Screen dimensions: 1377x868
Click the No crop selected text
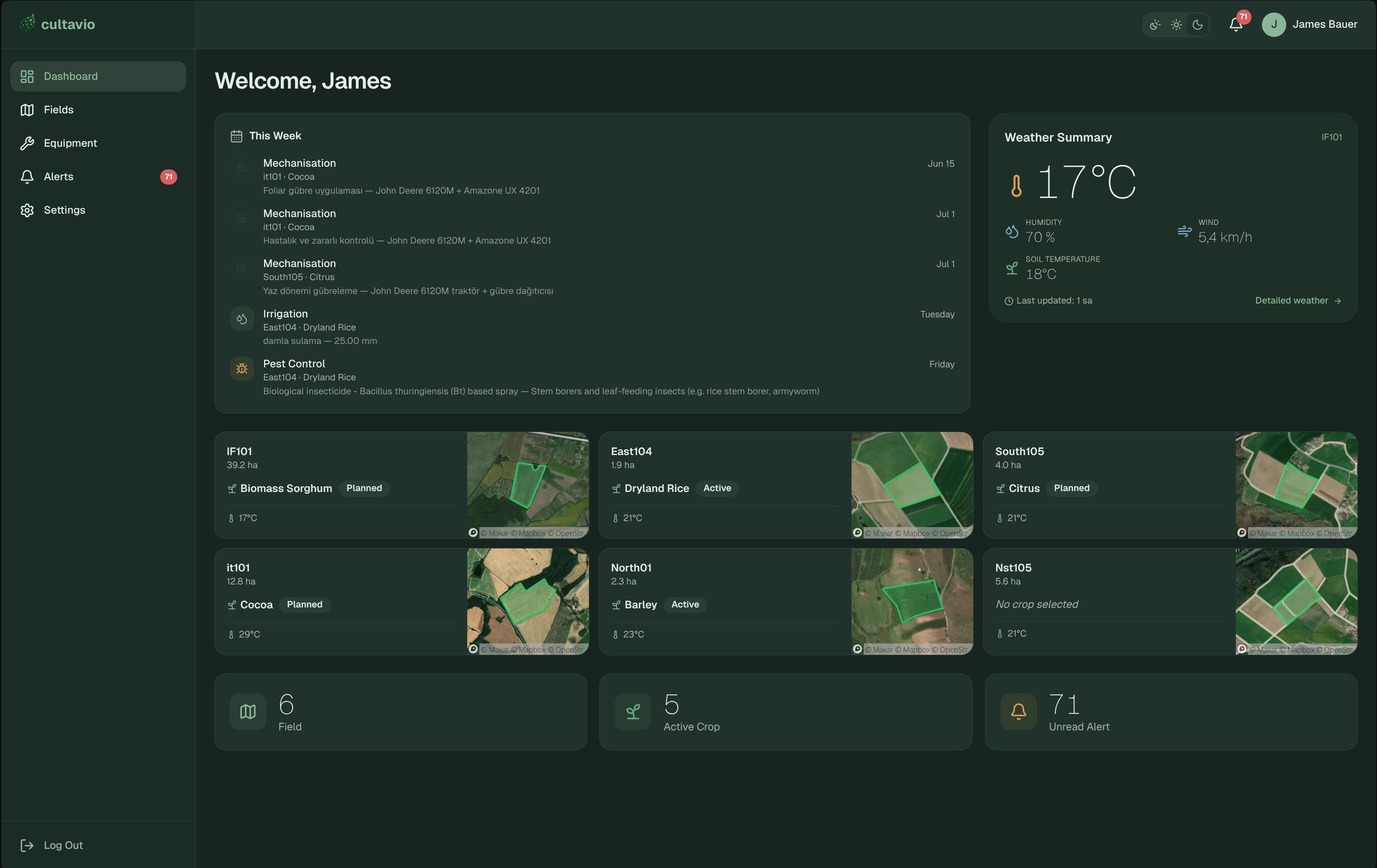[1037, 604]
